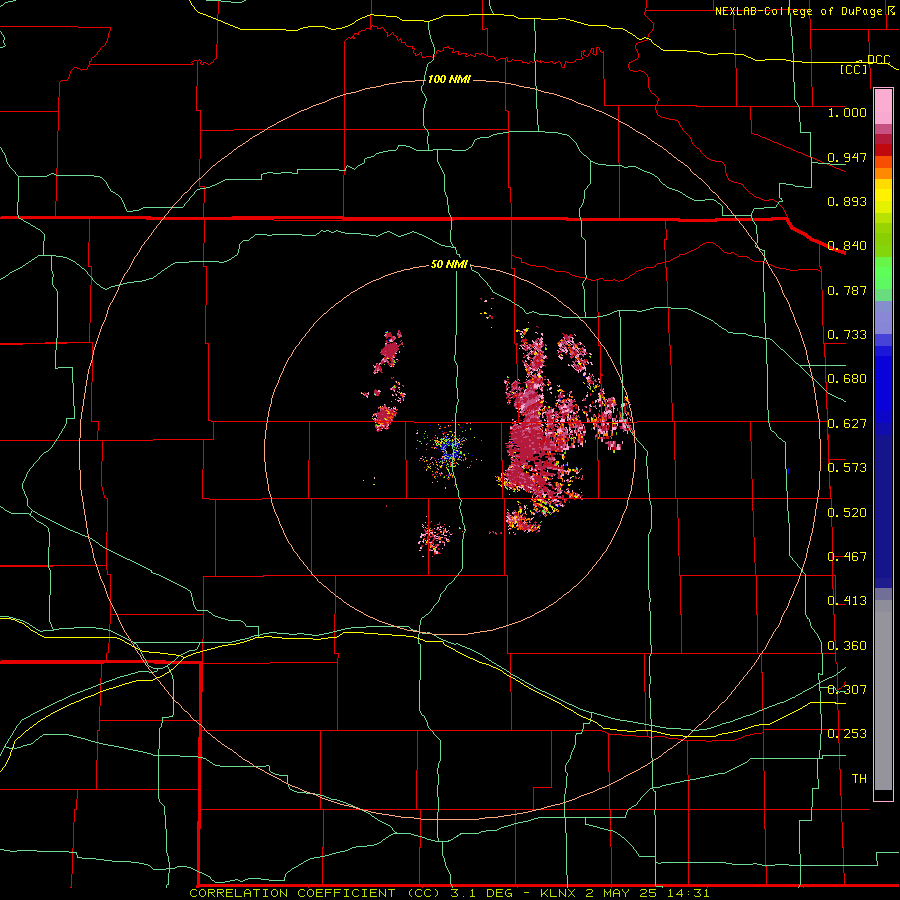Click the 0.307 scale value
900x900 pixels.
point(847,690)
